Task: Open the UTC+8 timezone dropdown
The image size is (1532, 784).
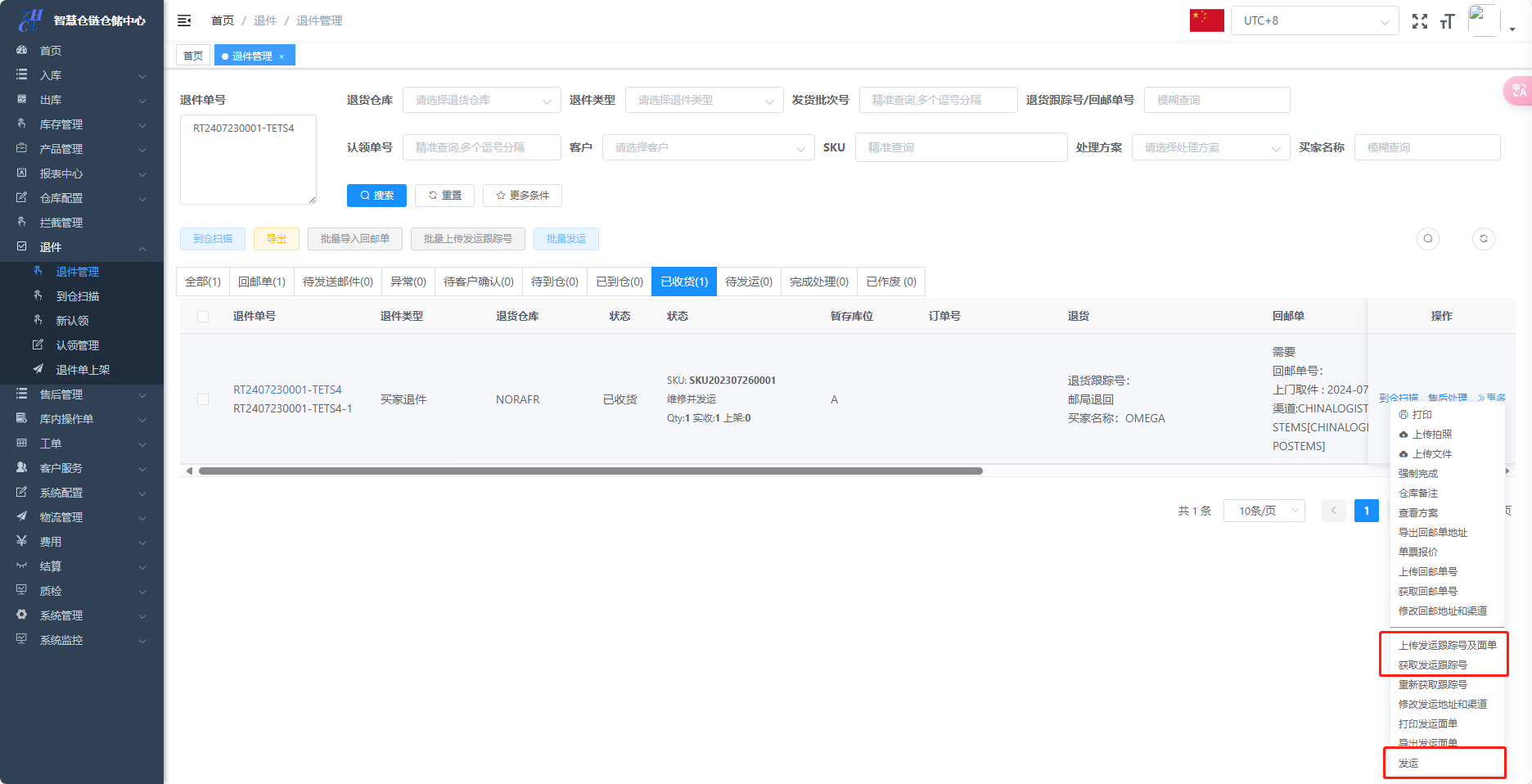Action: coord(1314,20)
